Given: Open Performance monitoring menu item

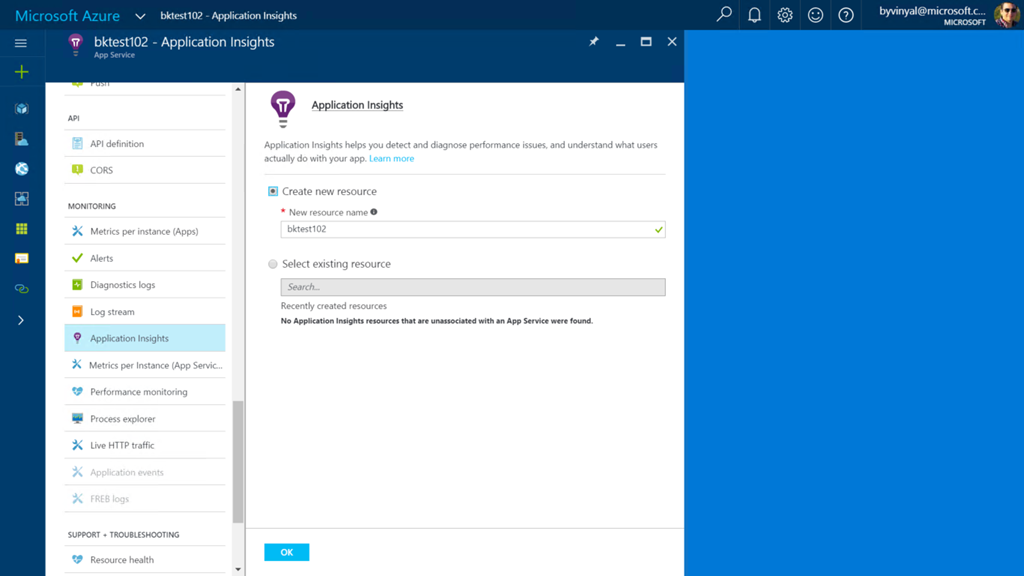Looking at the screenshot, I should click(x=145, y=392).
